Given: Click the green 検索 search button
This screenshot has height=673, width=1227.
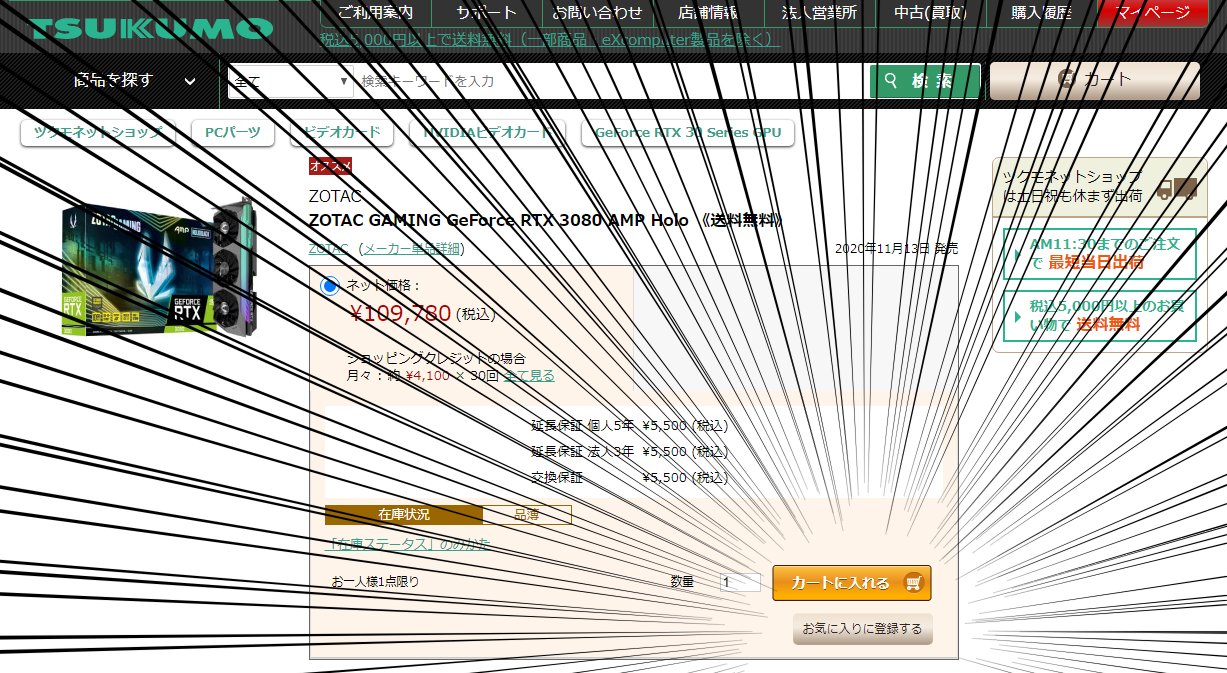Looking at the screenshot, I should [925, 81].
